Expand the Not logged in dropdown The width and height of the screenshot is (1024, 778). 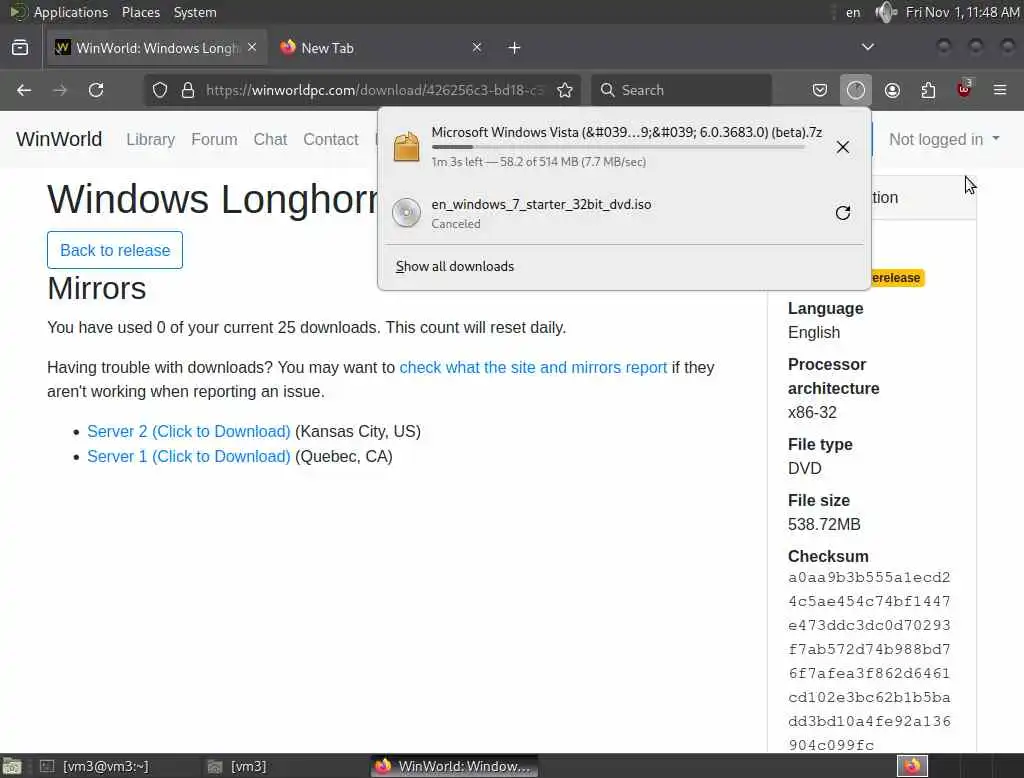click(x=944, y=139)
